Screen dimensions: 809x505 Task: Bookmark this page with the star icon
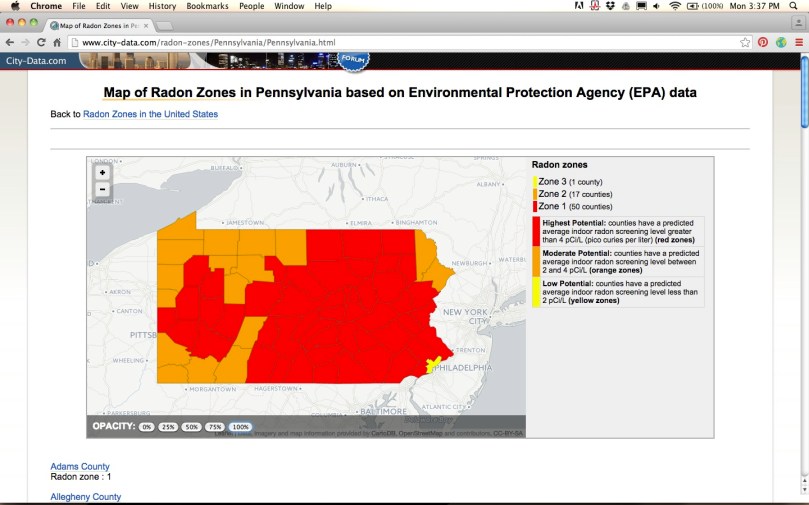coord(745,42)
